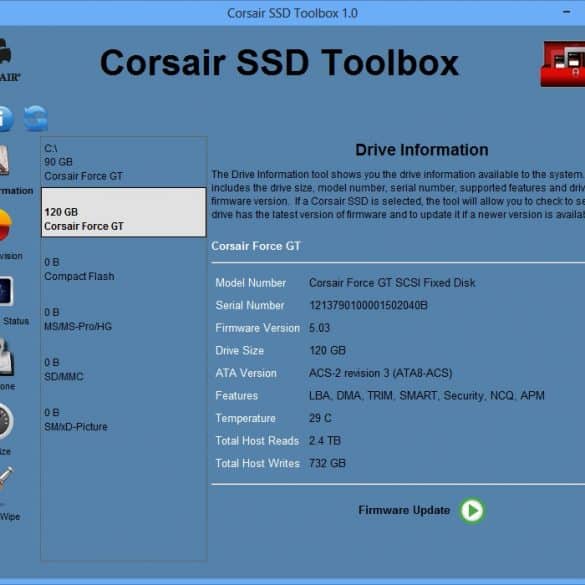Click the Total Host Reads label
Viewport: 585px width, 585px height.
point(257,441)
